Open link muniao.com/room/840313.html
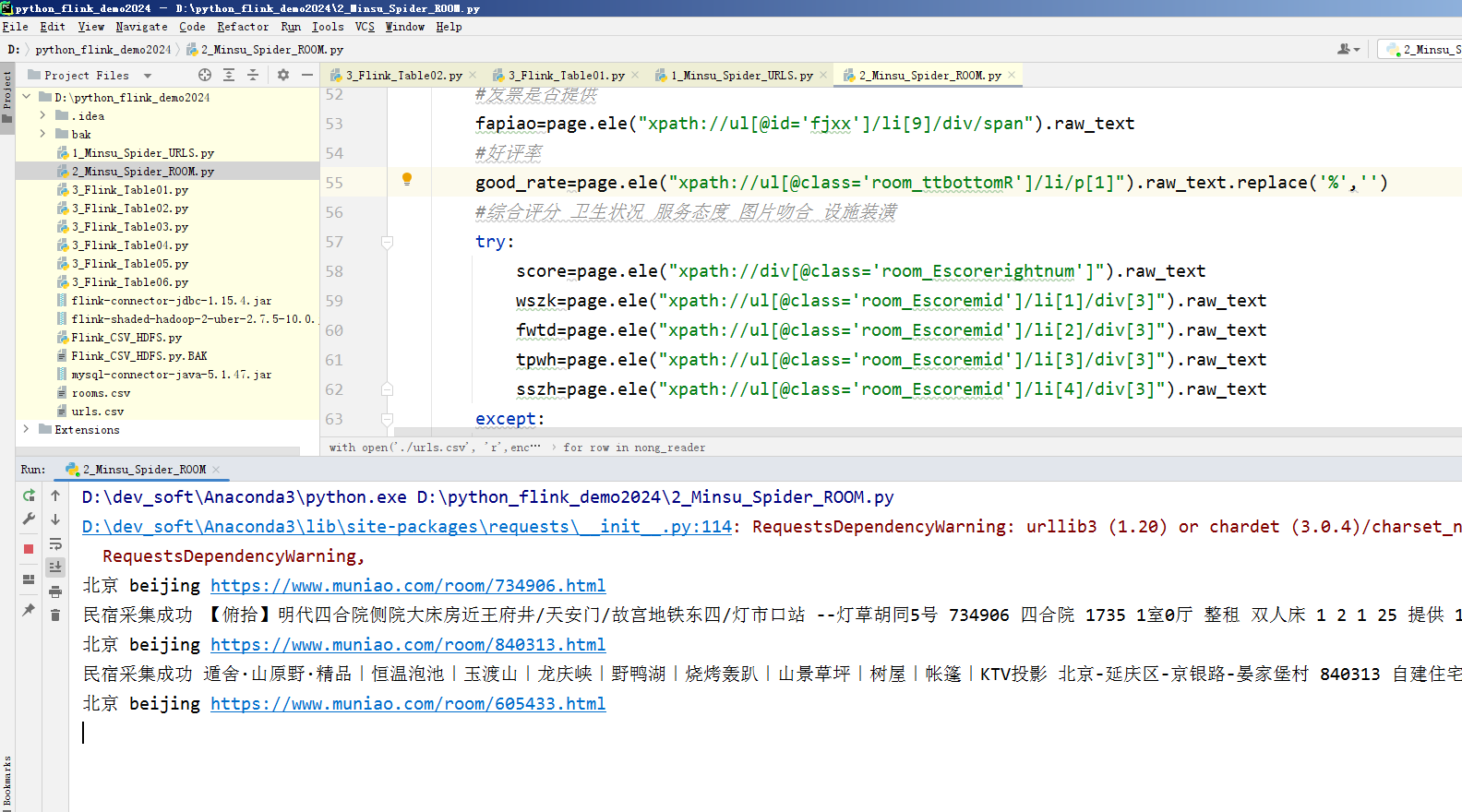 408,645
